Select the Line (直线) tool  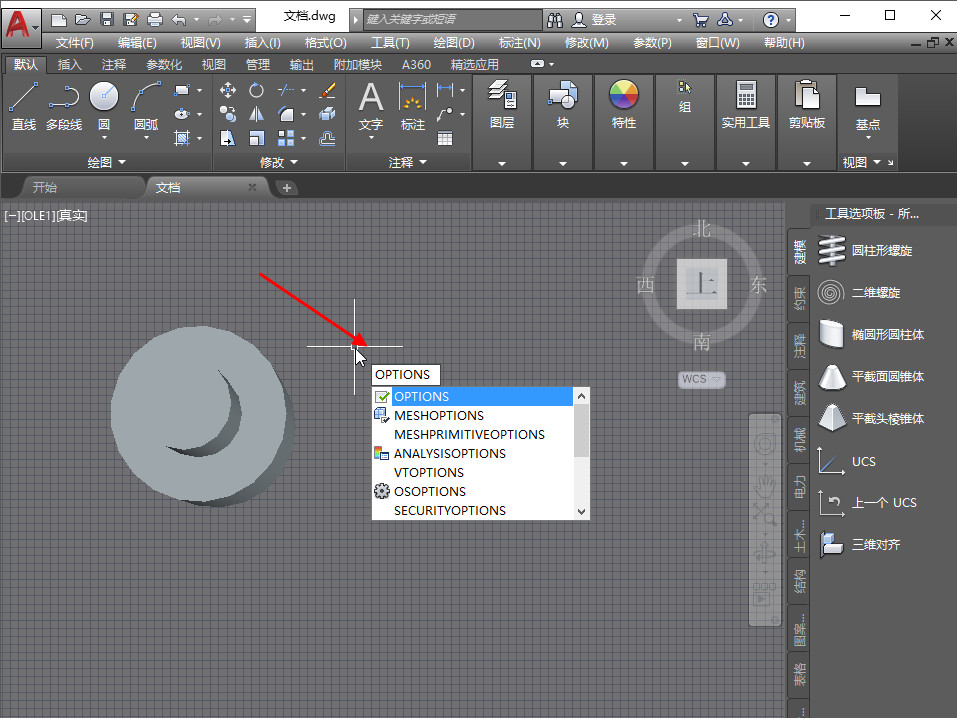[24, 106]
